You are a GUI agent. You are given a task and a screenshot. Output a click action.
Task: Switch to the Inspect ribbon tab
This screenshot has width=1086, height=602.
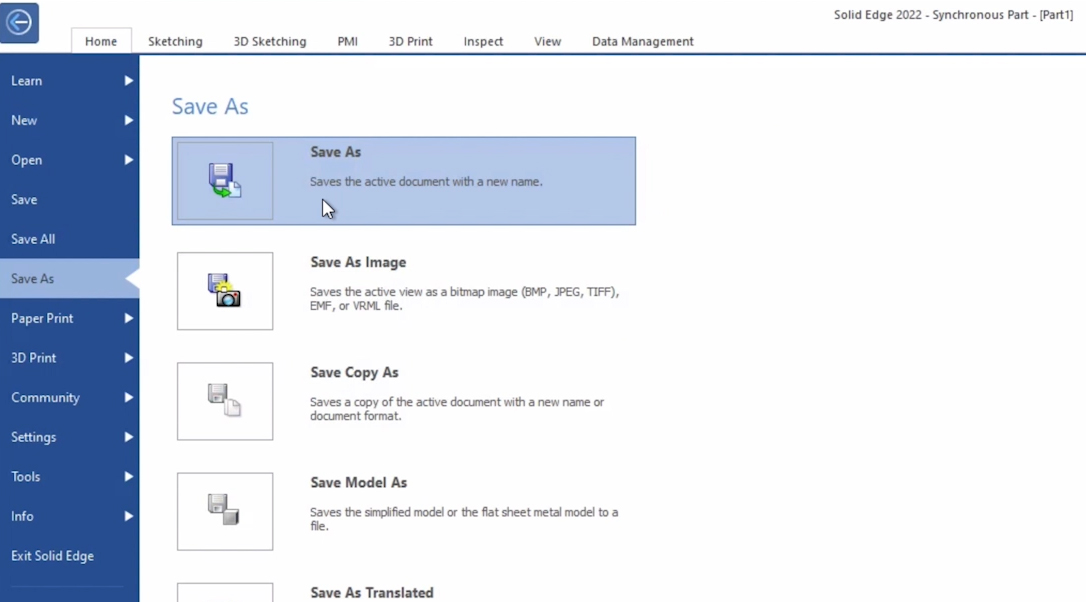click(x=483, y=42)
